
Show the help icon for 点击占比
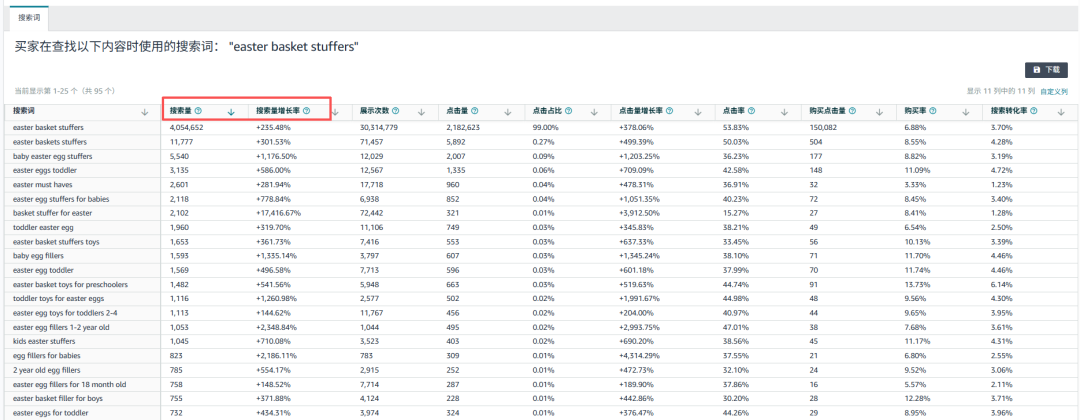(569, 111)
